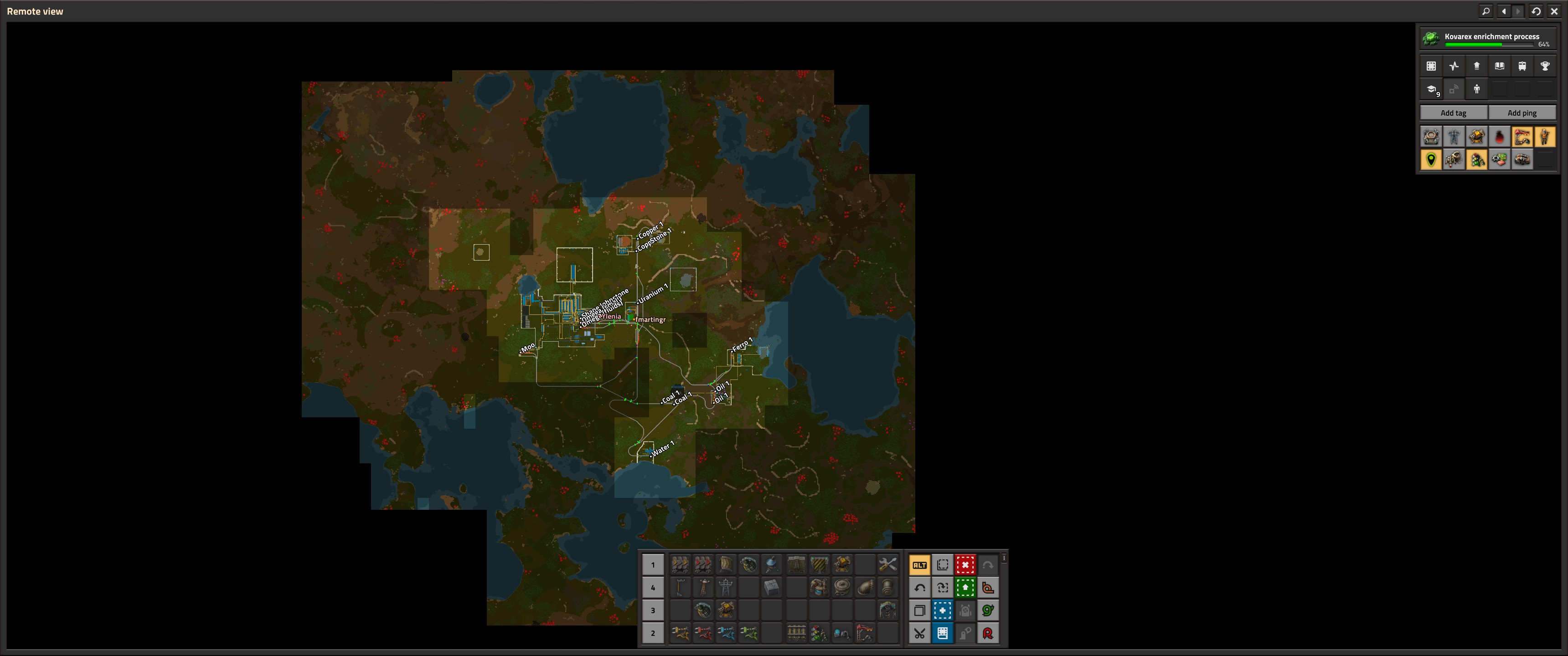Select medium electric pole in quickbar
This screenshot has width=1568, height=656.
pos(703,588)
